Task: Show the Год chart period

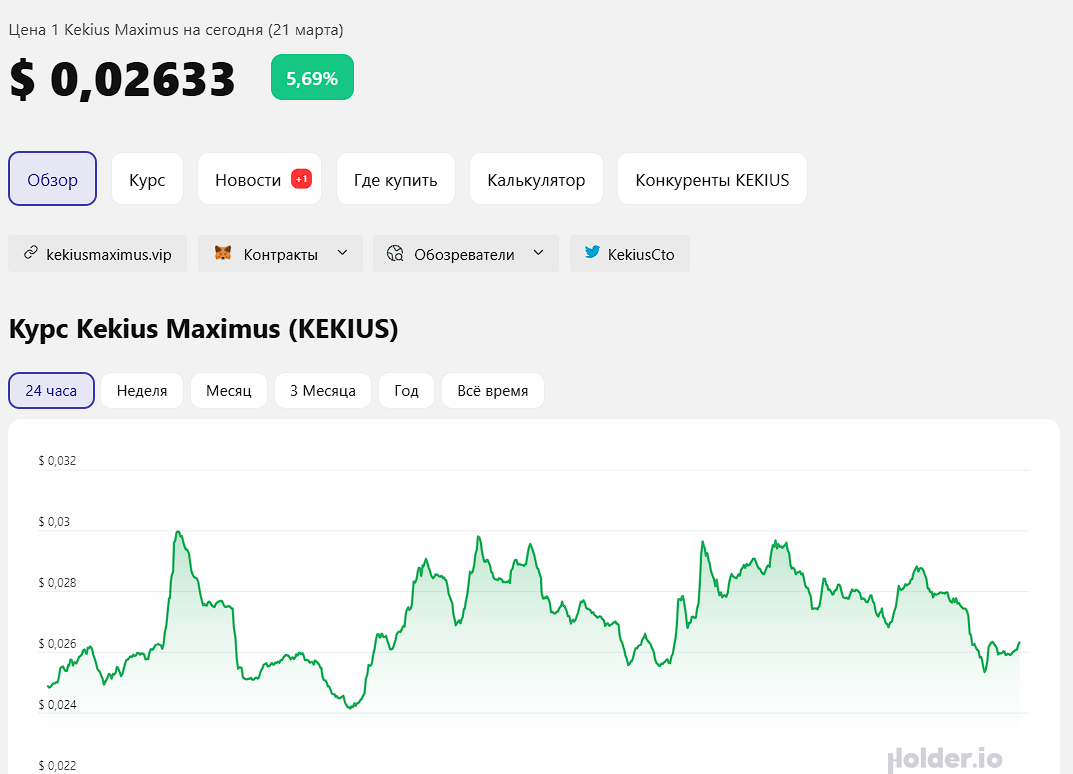Action: click(x=406, y=390)
